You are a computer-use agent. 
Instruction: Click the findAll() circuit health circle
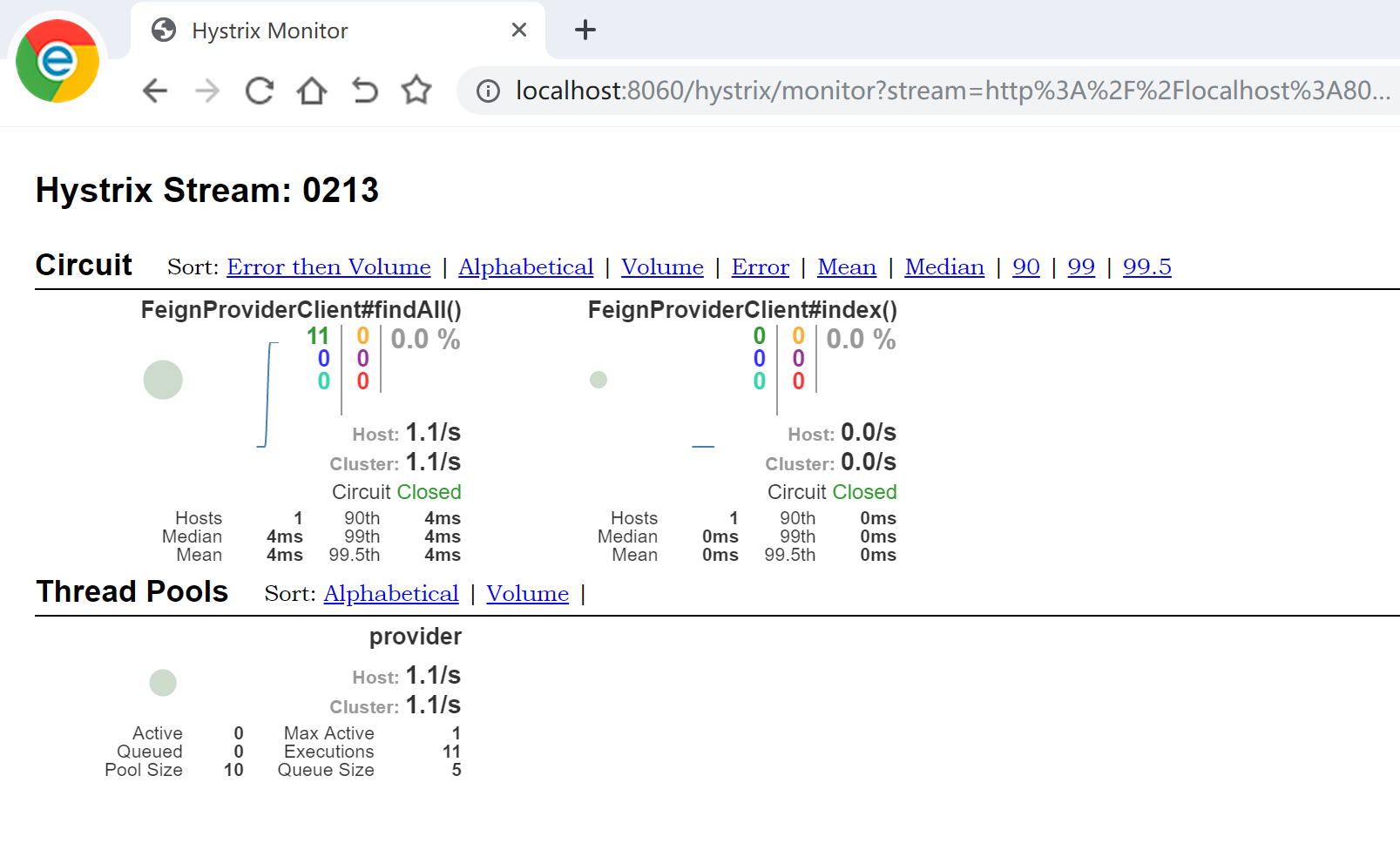(x=163, y=380)
